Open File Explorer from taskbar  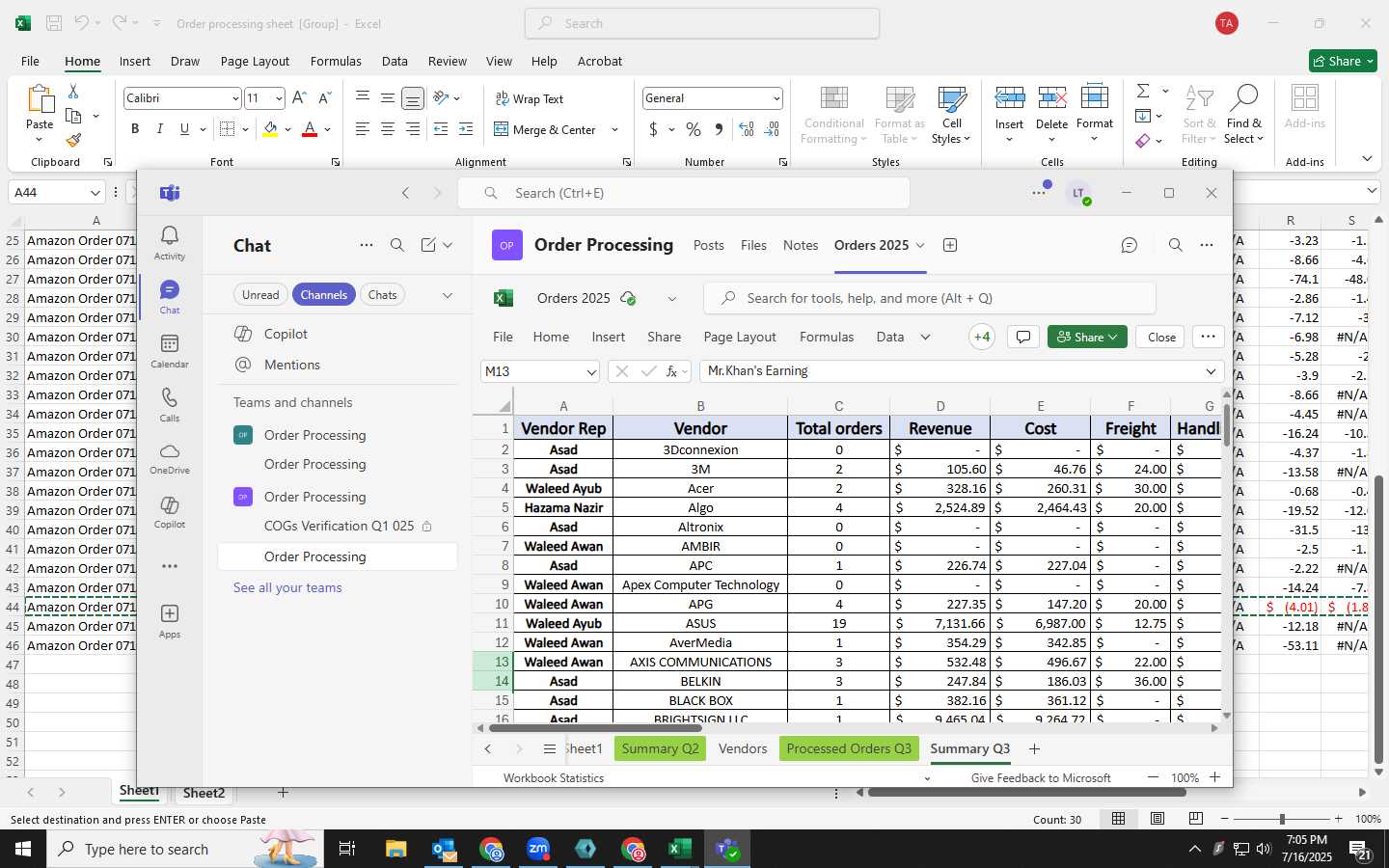coord(396,849)
